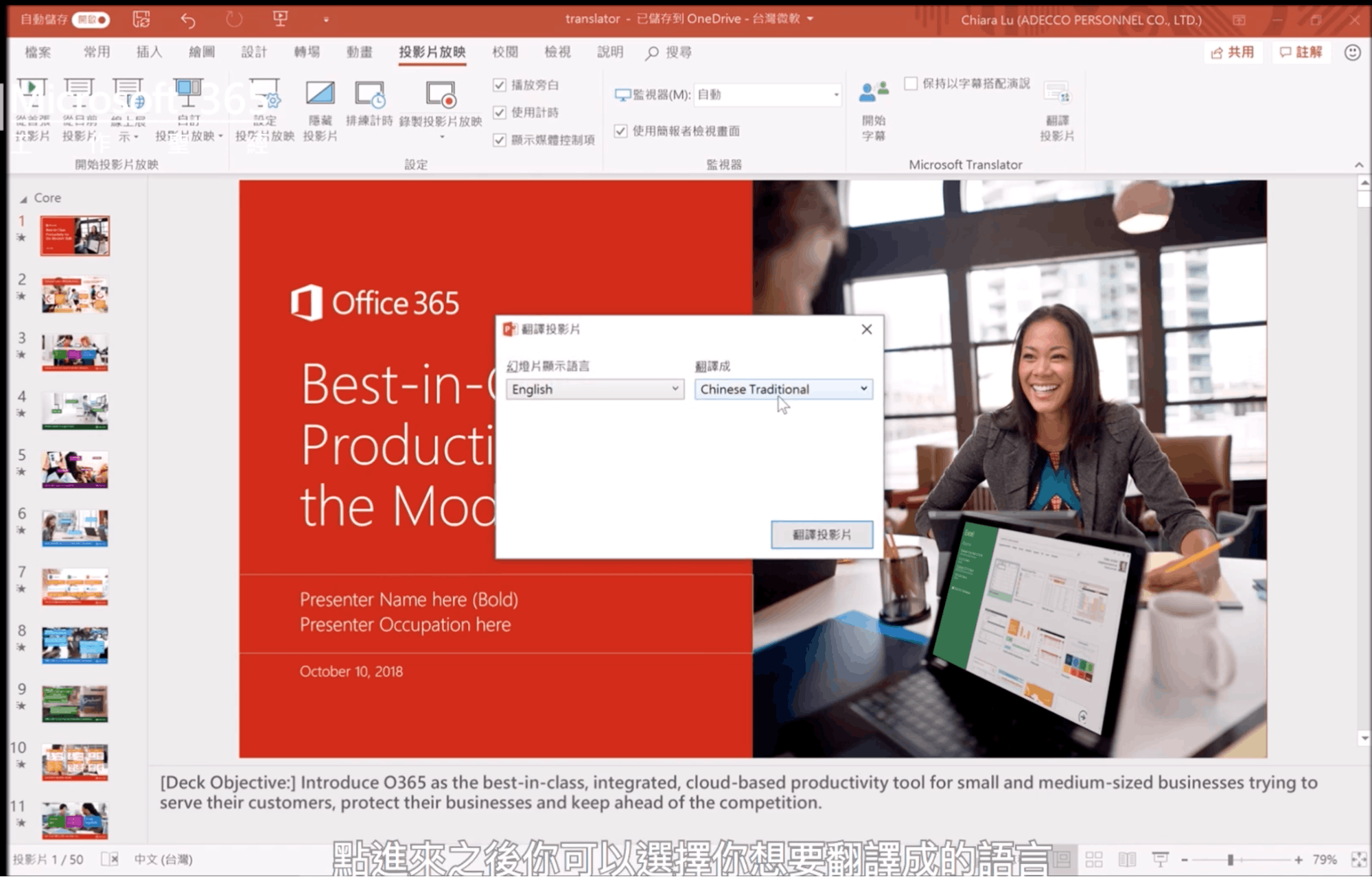
Task: Click the Redo icon in title bar
Action: (x=234, y=19)
